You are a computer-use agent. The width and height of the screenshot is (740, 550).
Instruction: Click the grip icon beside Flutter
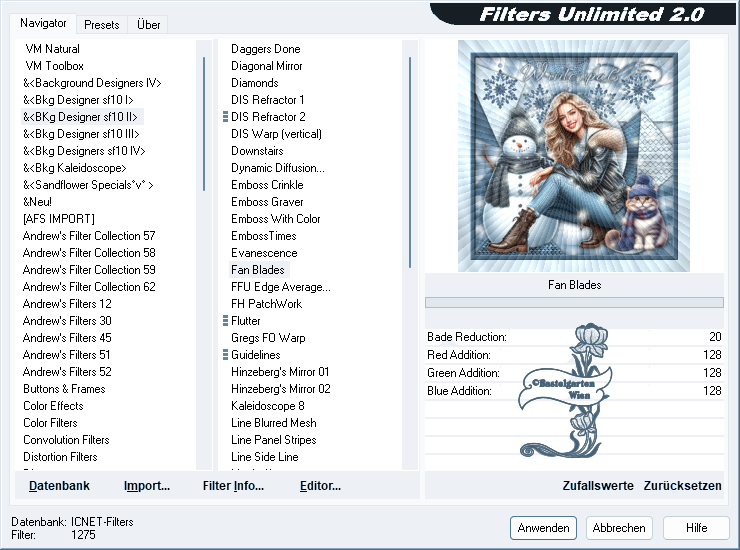[225, 321]
